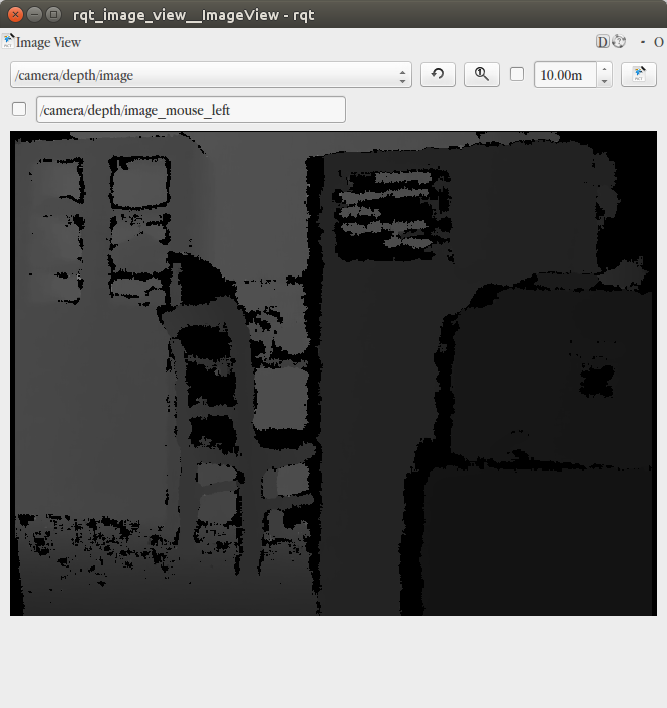Toggle dynamic depth range checkbox
Viewport: 667px width, 708px height.
(517, 75)
